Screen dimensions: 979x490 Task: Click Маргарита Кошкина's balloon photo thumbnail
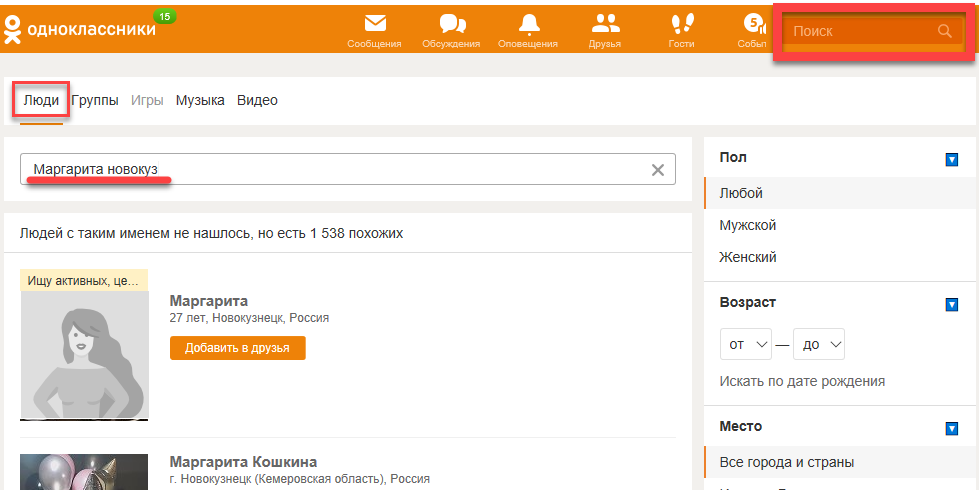point(84,472)
